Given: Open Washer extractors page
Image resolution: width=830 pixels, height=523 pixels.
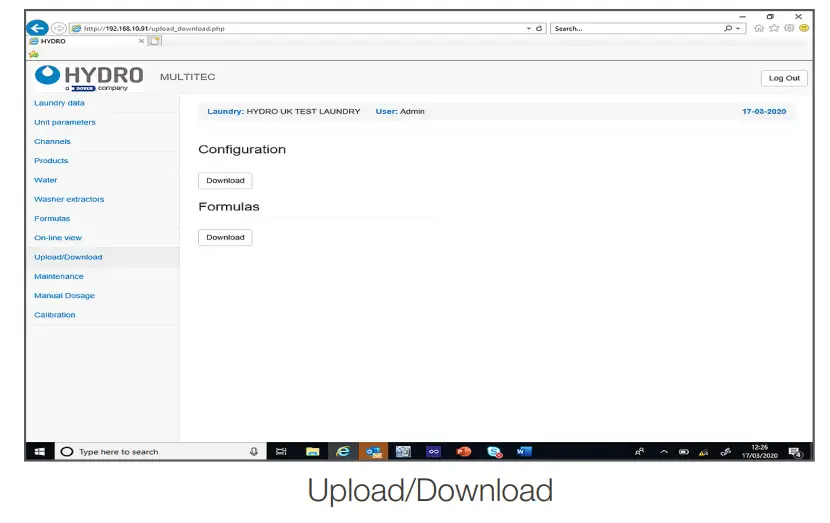Looking at the screenshot, I should click(x=69, y=199).
